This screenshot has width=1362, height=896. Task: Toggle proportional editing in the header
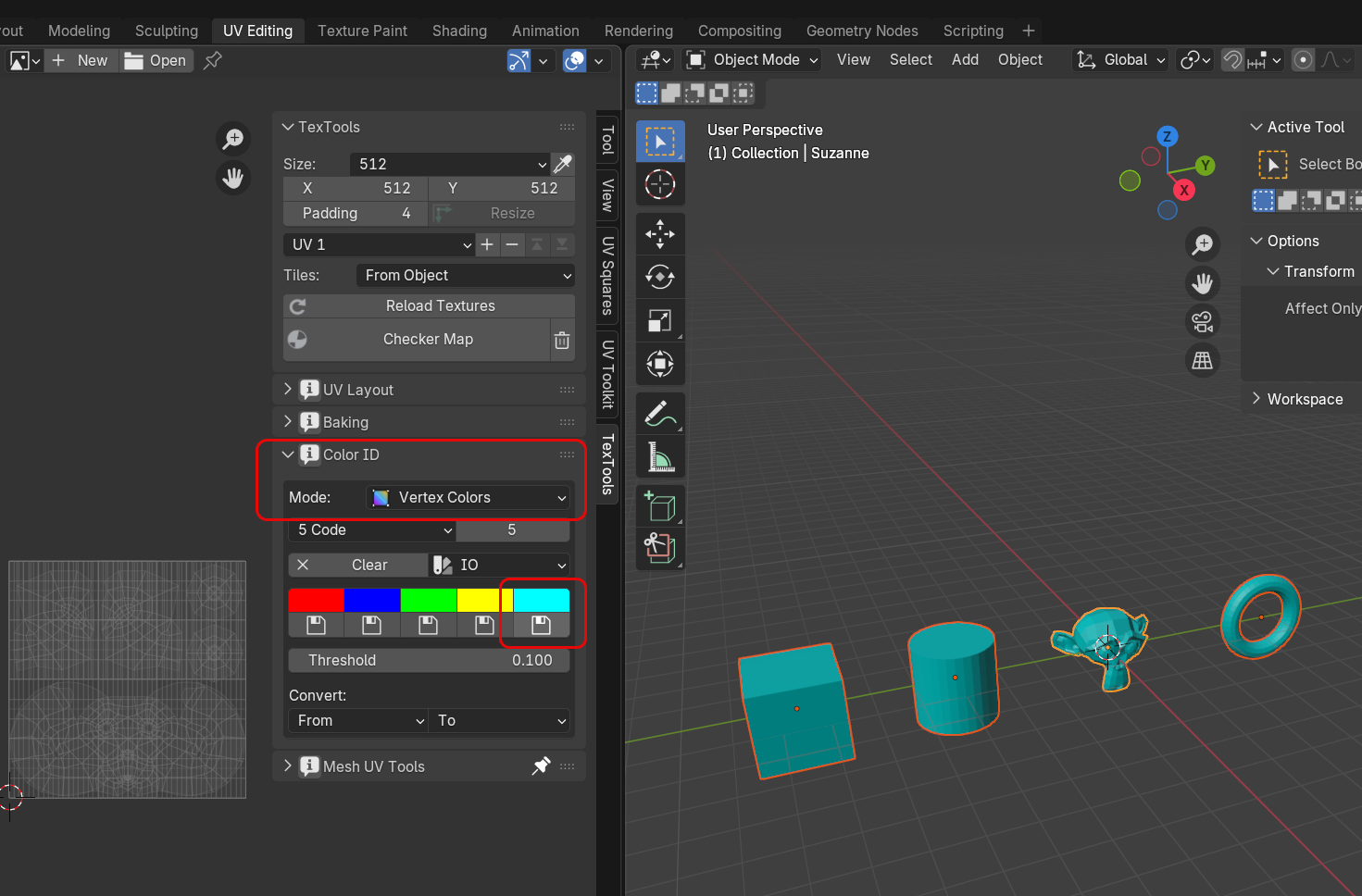1303,60
